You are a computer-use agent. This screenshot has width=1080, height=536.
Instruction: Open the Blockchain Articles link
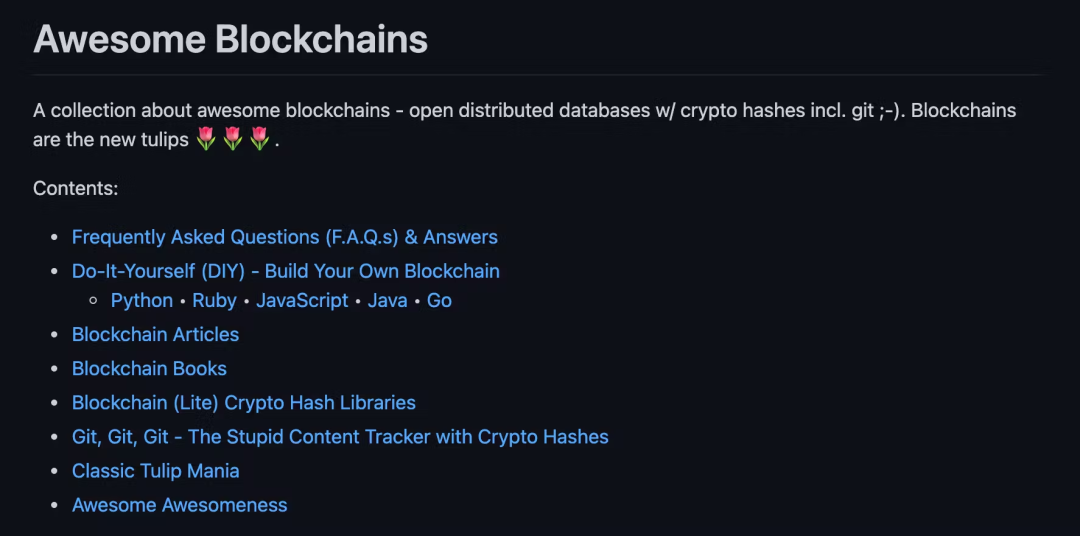tap(155, 334)
